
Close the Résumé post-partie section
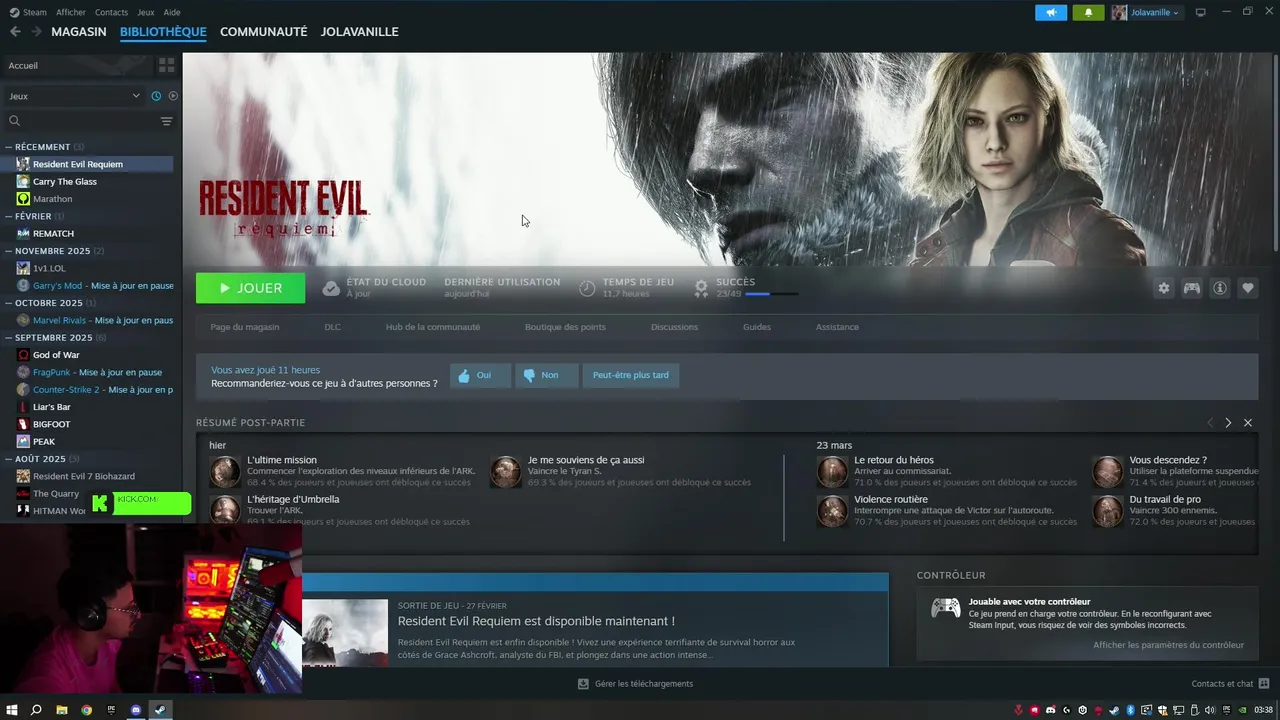(1248, 423)
